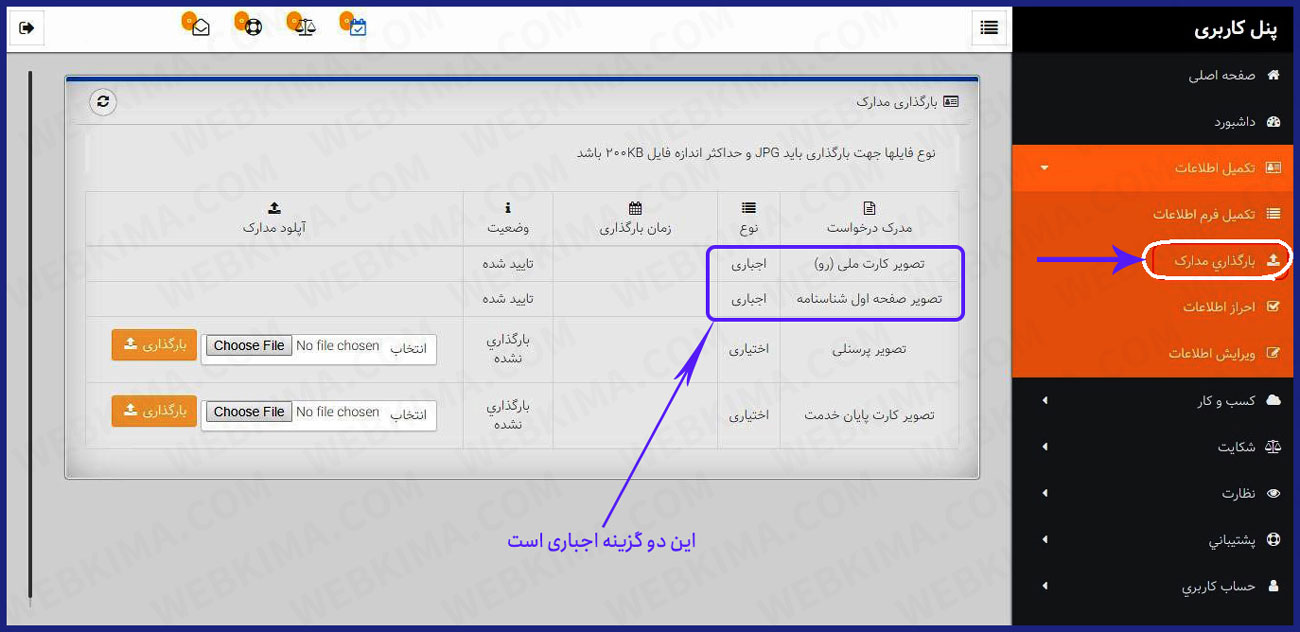Click the تصویر کارت پایان خدمت name cell
1300x632 pixels.
(870, 415)
